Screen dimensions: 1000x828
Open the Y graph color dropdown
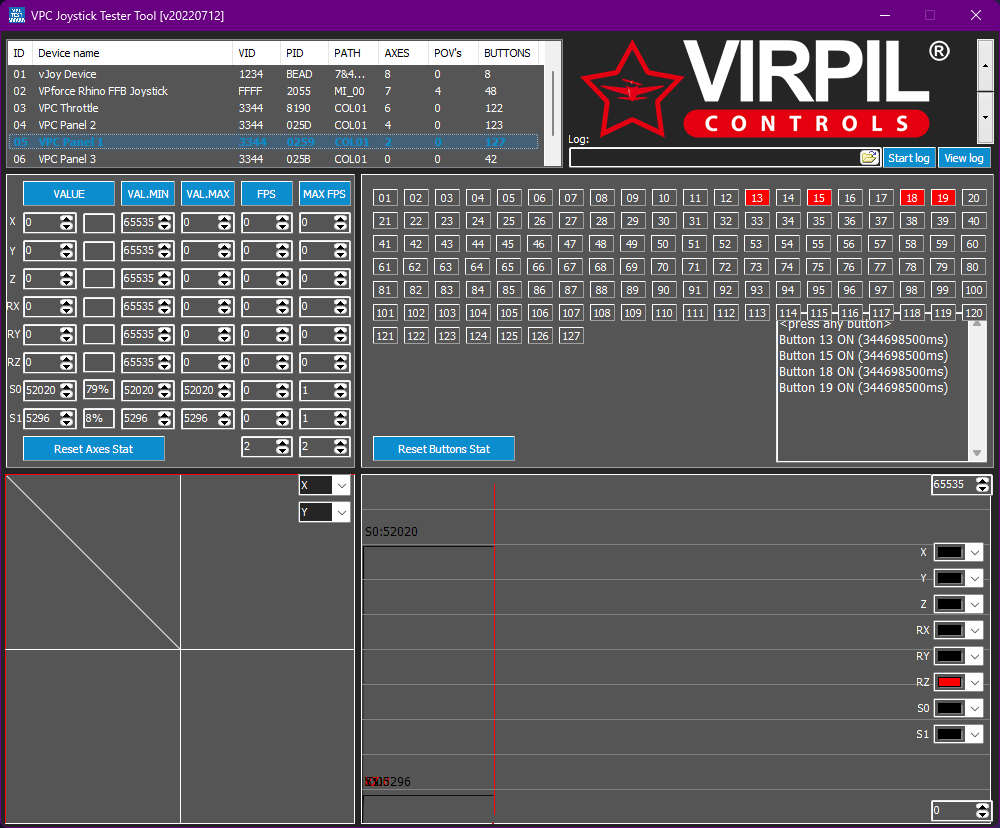coord(974,579)
